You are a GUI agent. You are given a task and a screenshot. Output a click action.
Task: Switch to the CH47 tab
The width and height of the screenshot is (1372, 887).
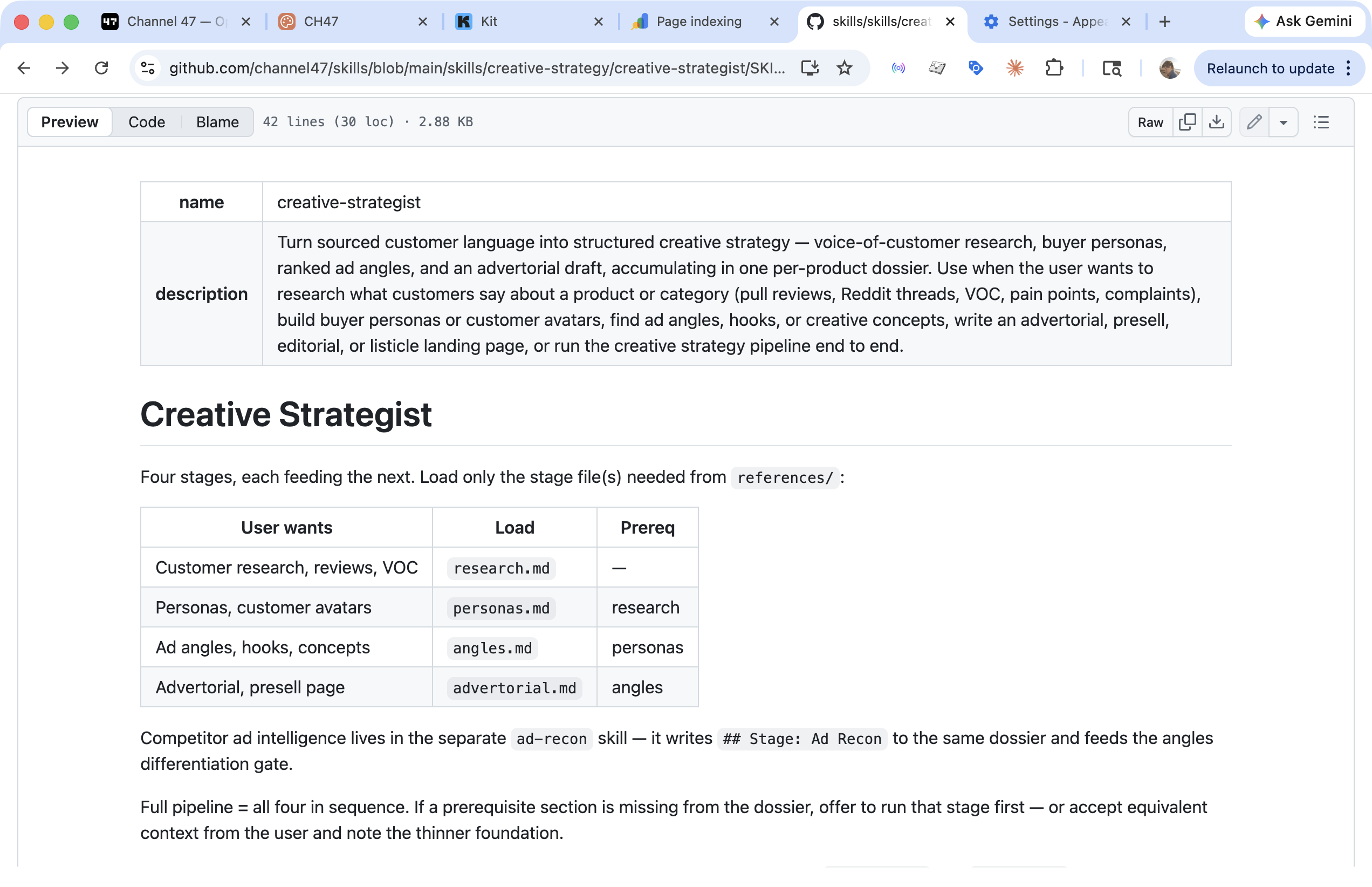352,21
